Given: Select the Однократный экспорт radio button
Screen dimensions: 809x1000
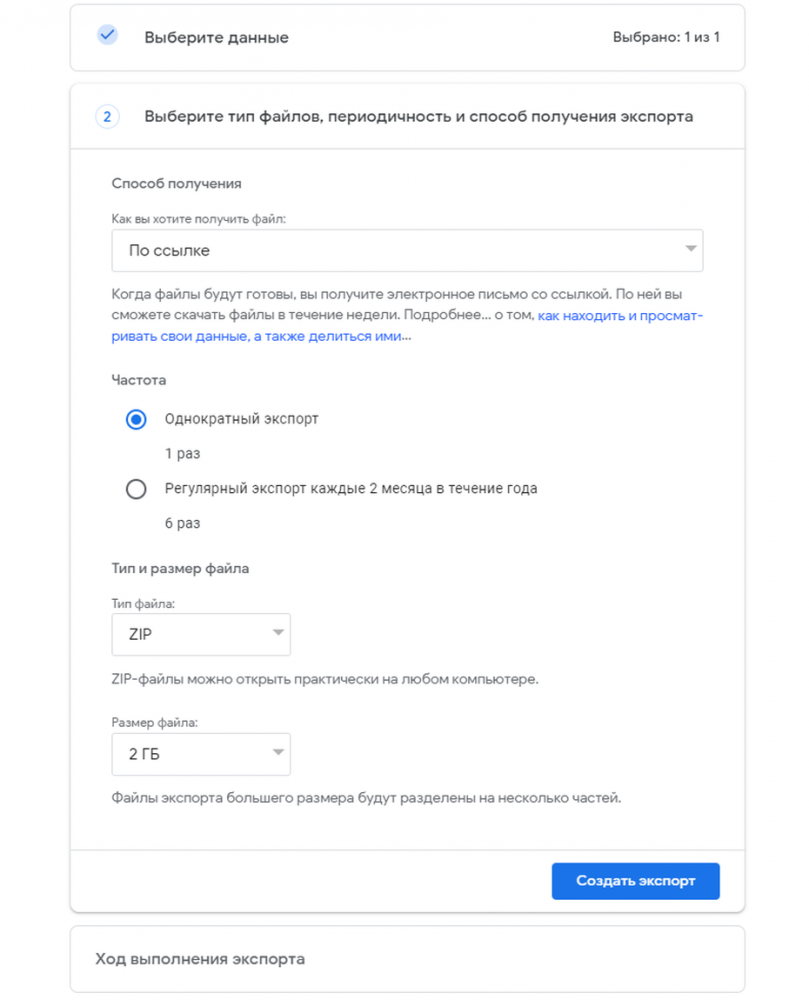Looking at the screenshot, I should [x=136, y=420].
